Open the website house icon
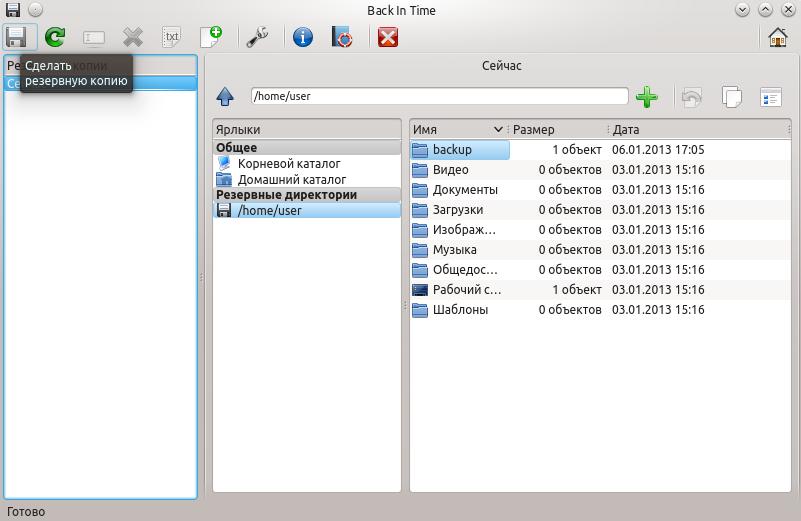The width and height of the screenshot is (801, 521). 778,37
